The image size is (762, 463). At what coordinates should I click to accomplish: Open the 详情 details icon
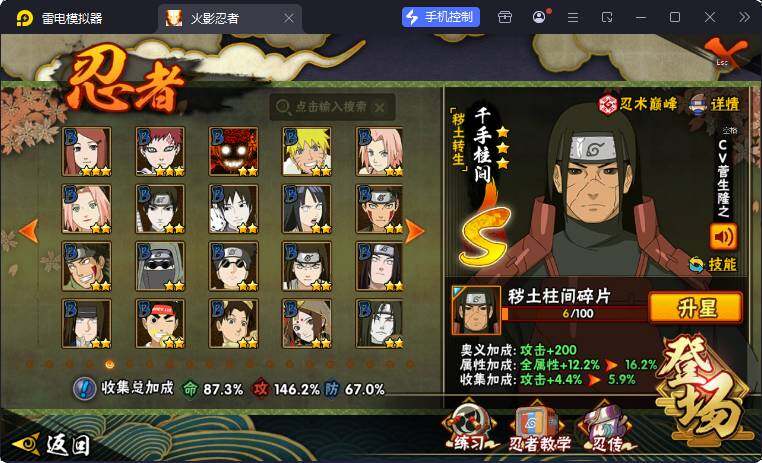tap(715, 103)
